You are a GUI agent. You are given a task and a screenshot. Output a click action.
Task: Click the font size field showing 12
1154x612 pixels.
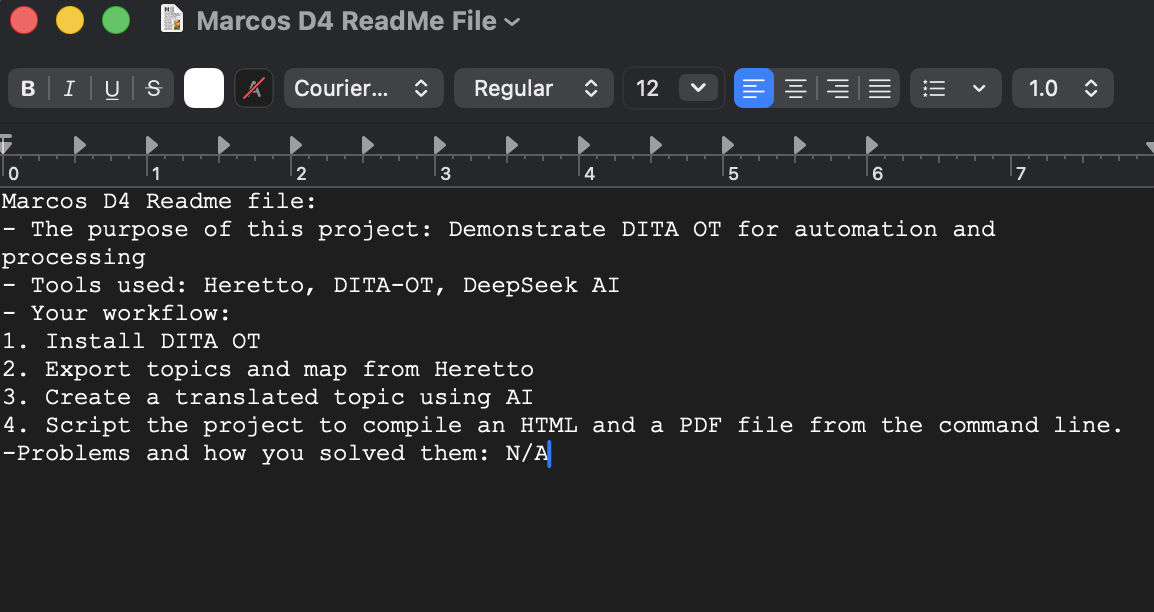650,88
